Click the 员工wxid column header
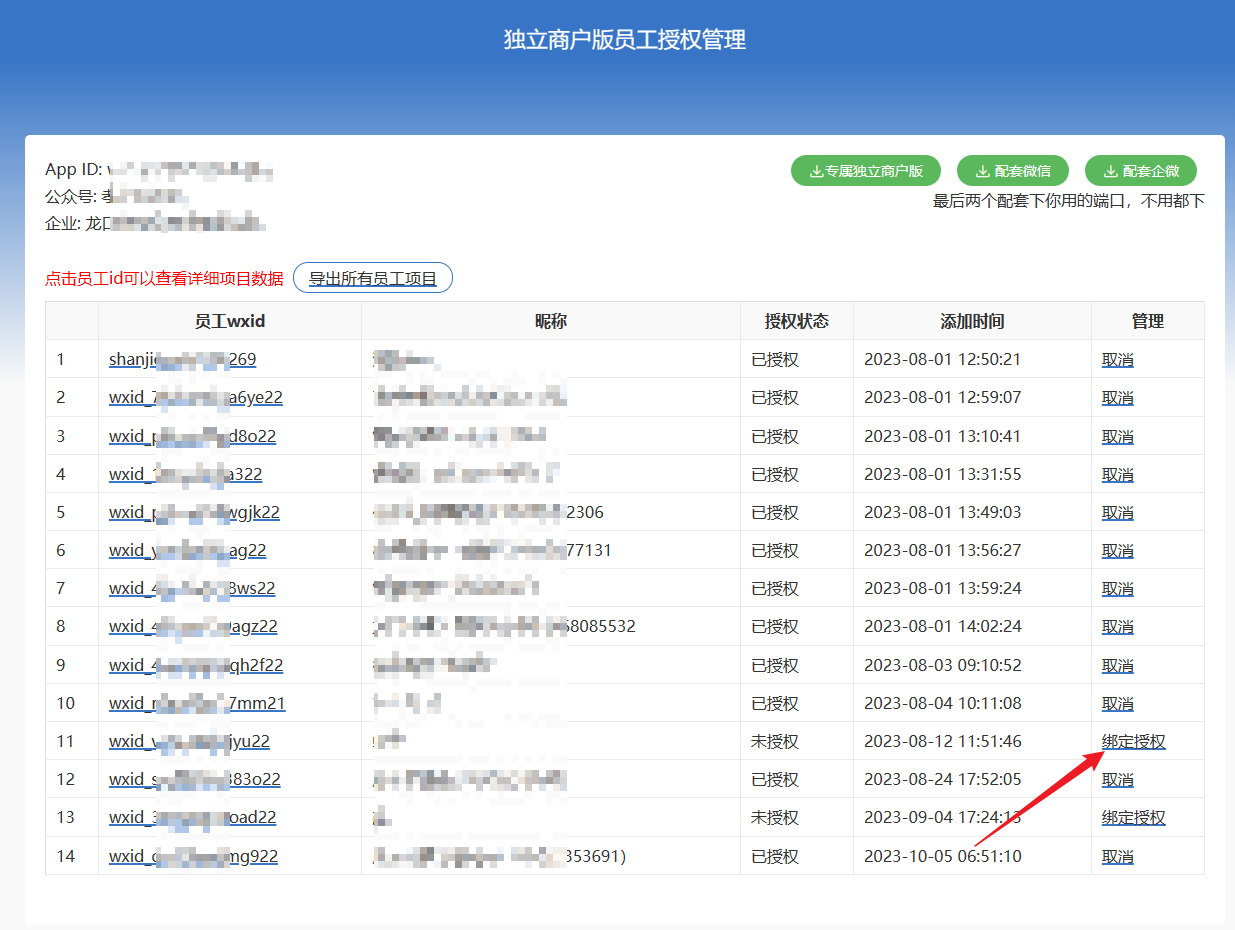The image size is (1235, 930). (x=230, y=322)
